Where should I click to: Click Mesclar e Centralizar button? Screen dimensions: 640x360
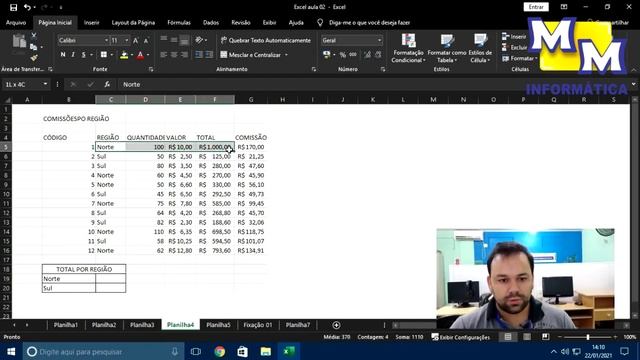click(x=250, y=55)
